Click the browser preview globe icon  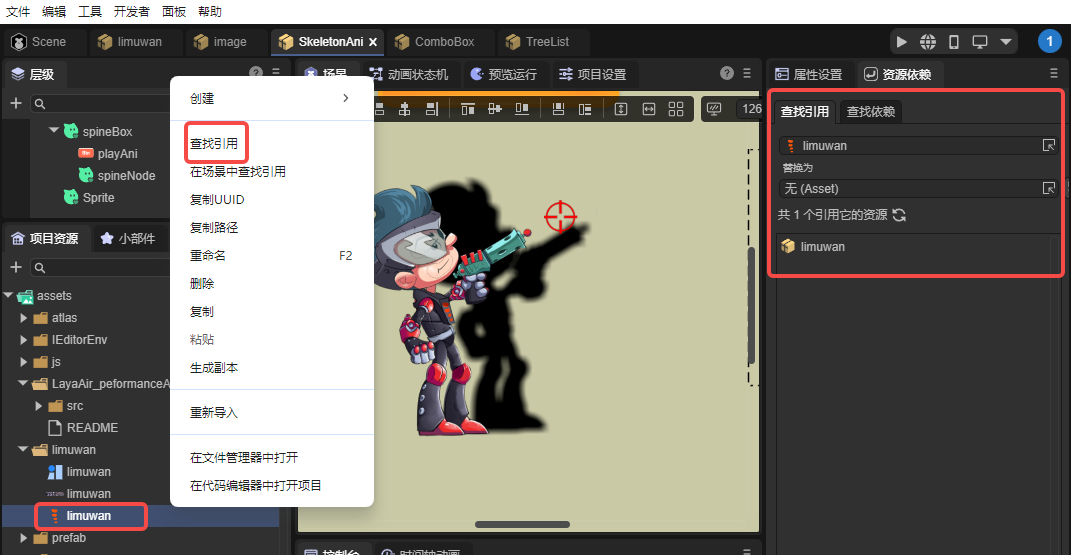pos(928,42)
